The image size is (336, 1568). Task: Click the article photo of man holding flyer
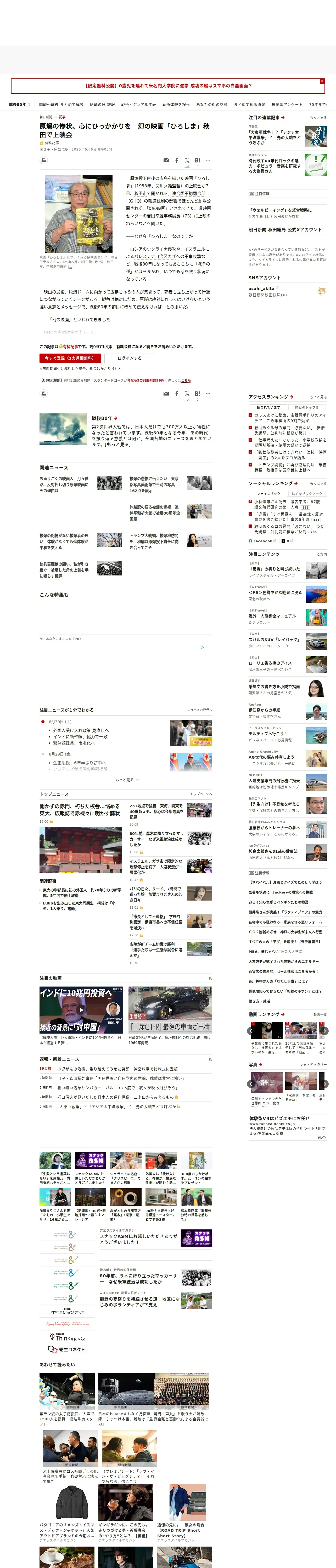pos(79,214)
